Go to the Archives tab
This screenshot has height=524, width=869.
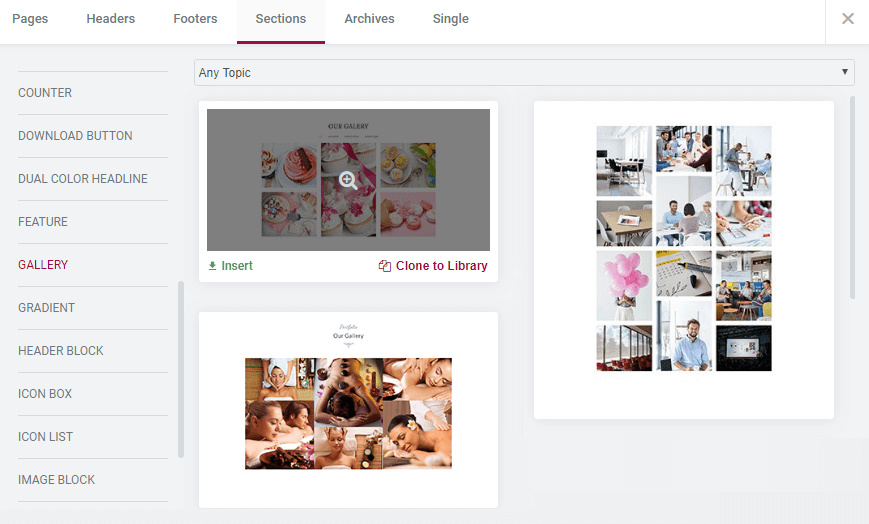(x=369, y=19)
